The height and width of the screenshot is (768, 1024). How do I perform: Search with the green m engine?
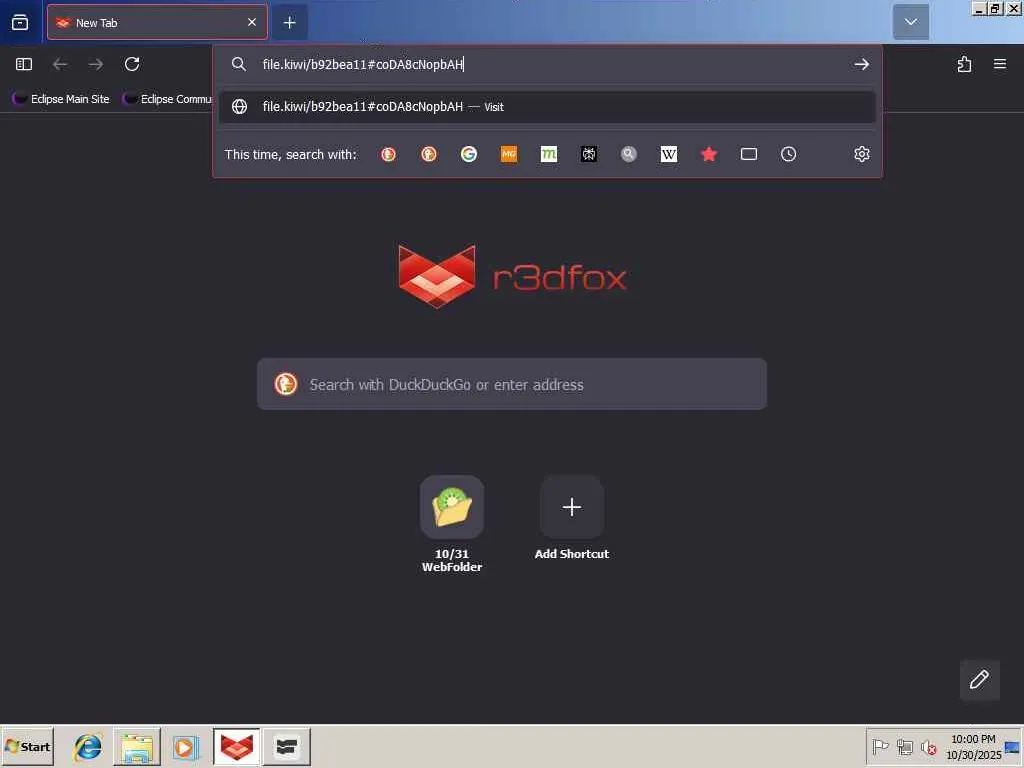point(549,154)
